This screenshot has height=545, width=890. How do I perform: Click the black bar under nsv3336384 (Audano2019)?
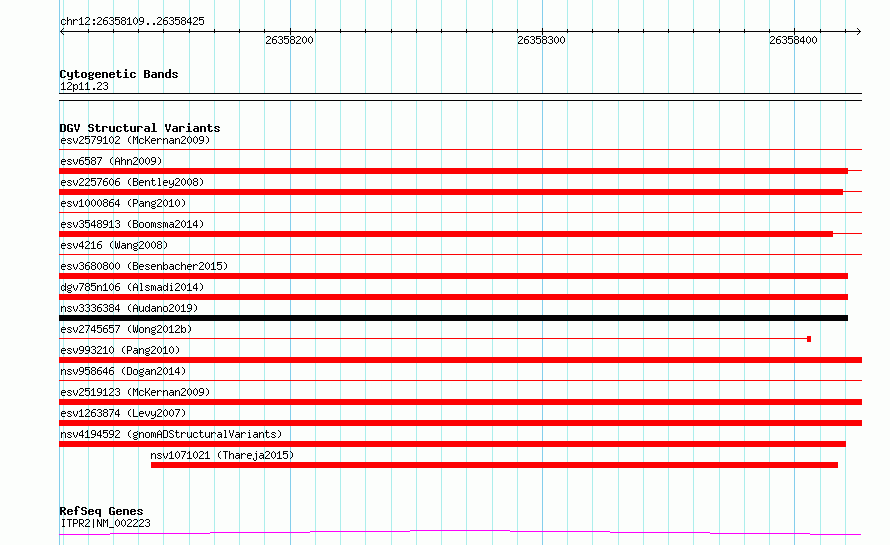[454, 318]
